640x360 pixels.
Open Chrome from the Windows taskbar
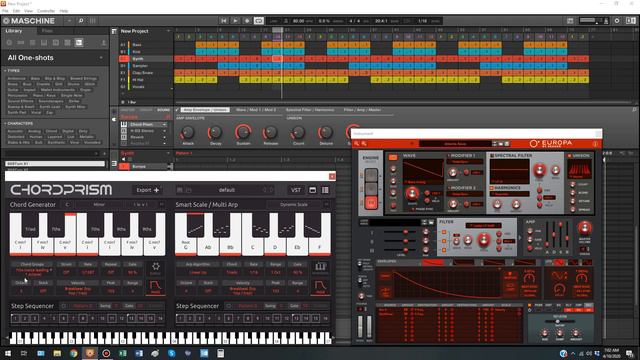pos(73,353)
